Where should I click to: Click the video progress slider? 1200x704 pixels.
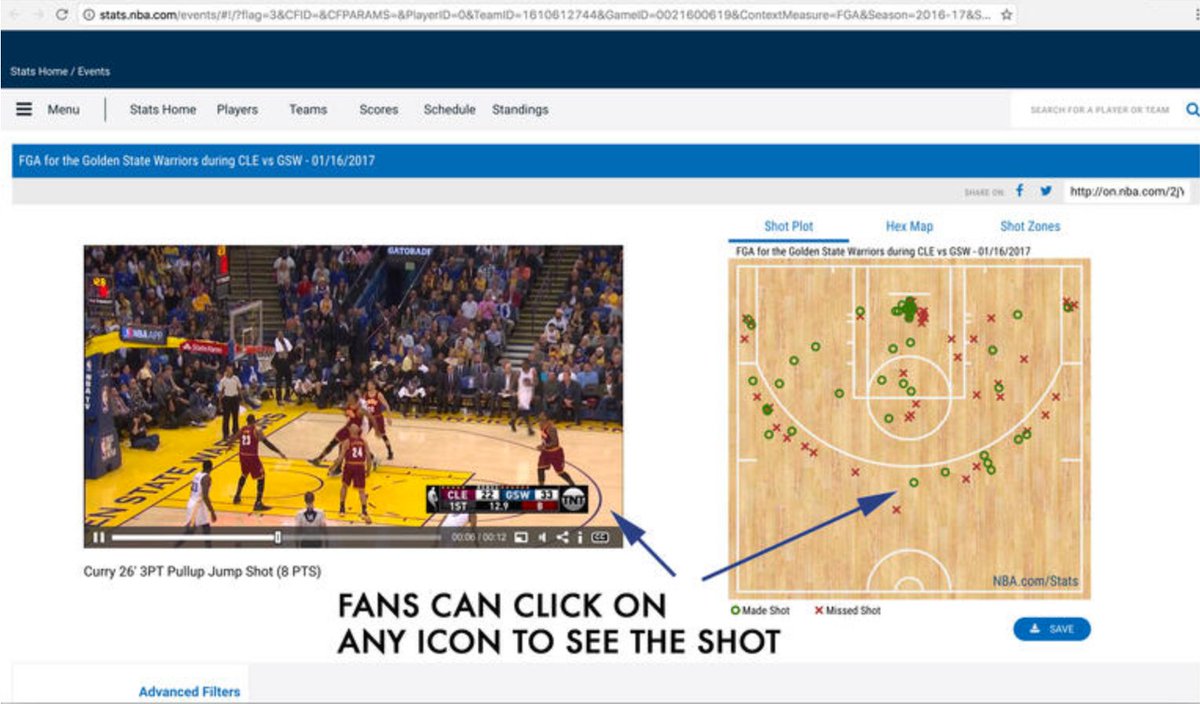(x=276, y=537)
